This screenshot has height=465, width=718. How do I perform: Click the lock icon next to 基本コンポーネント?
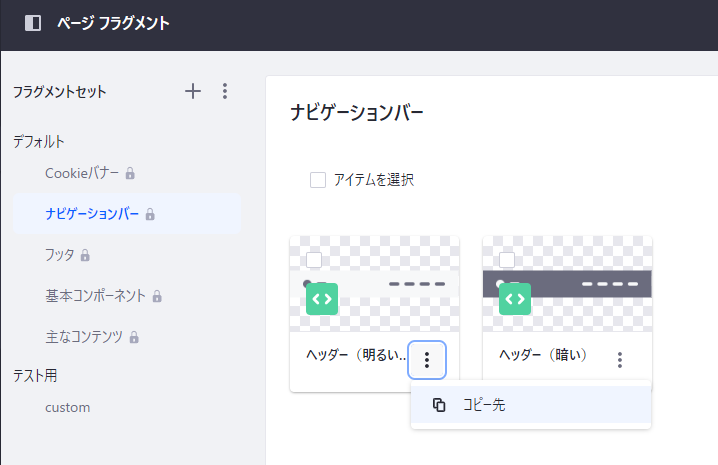pos(157,296)
